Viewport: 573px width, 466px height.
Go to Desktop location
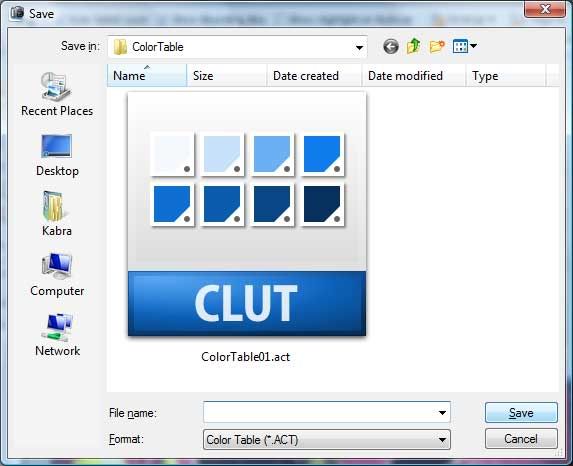pyautogui.click(x=57, y=155)
